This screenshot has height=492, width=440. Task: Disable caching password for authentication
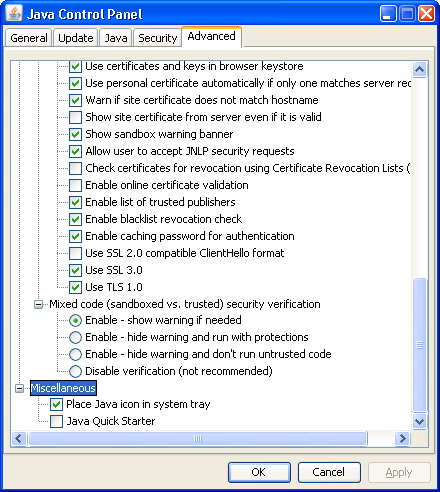(x=75, y=236)
